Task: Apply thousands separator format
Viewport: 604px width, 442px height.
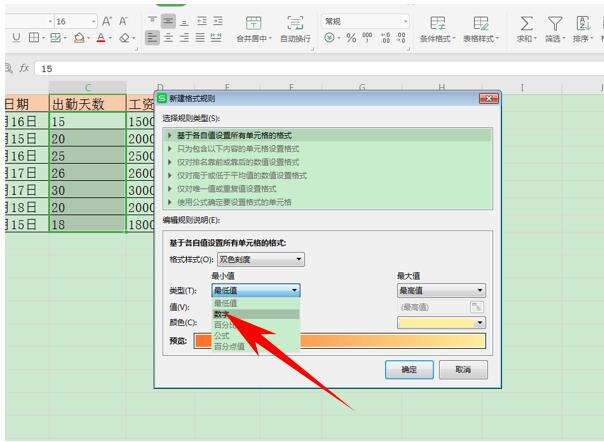Action: [367, 37]
